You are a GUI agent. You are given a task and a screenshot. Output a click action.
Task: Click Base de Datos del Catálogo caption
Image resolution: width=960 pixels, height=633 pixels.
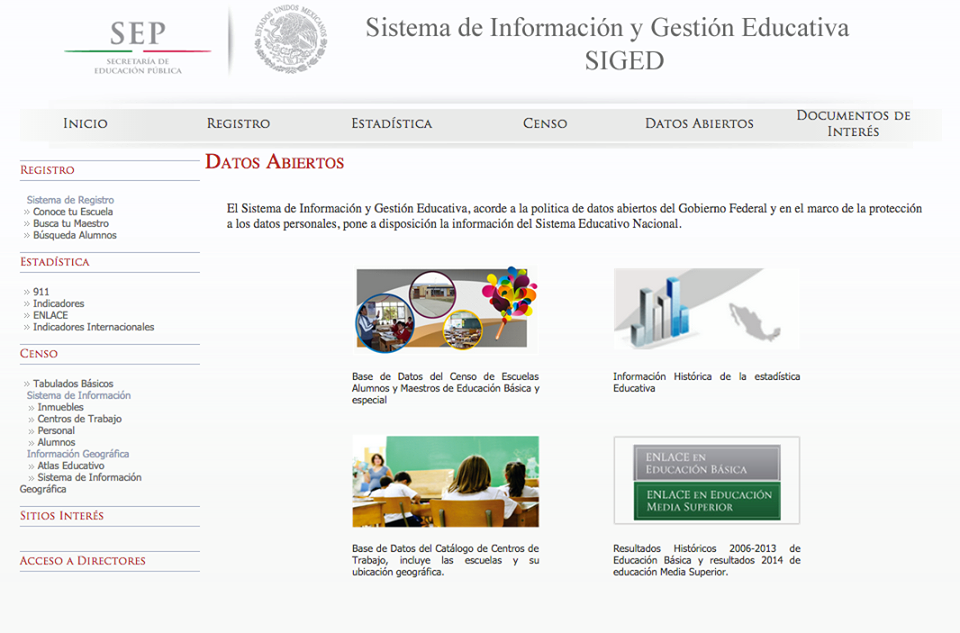click(446, 560)
